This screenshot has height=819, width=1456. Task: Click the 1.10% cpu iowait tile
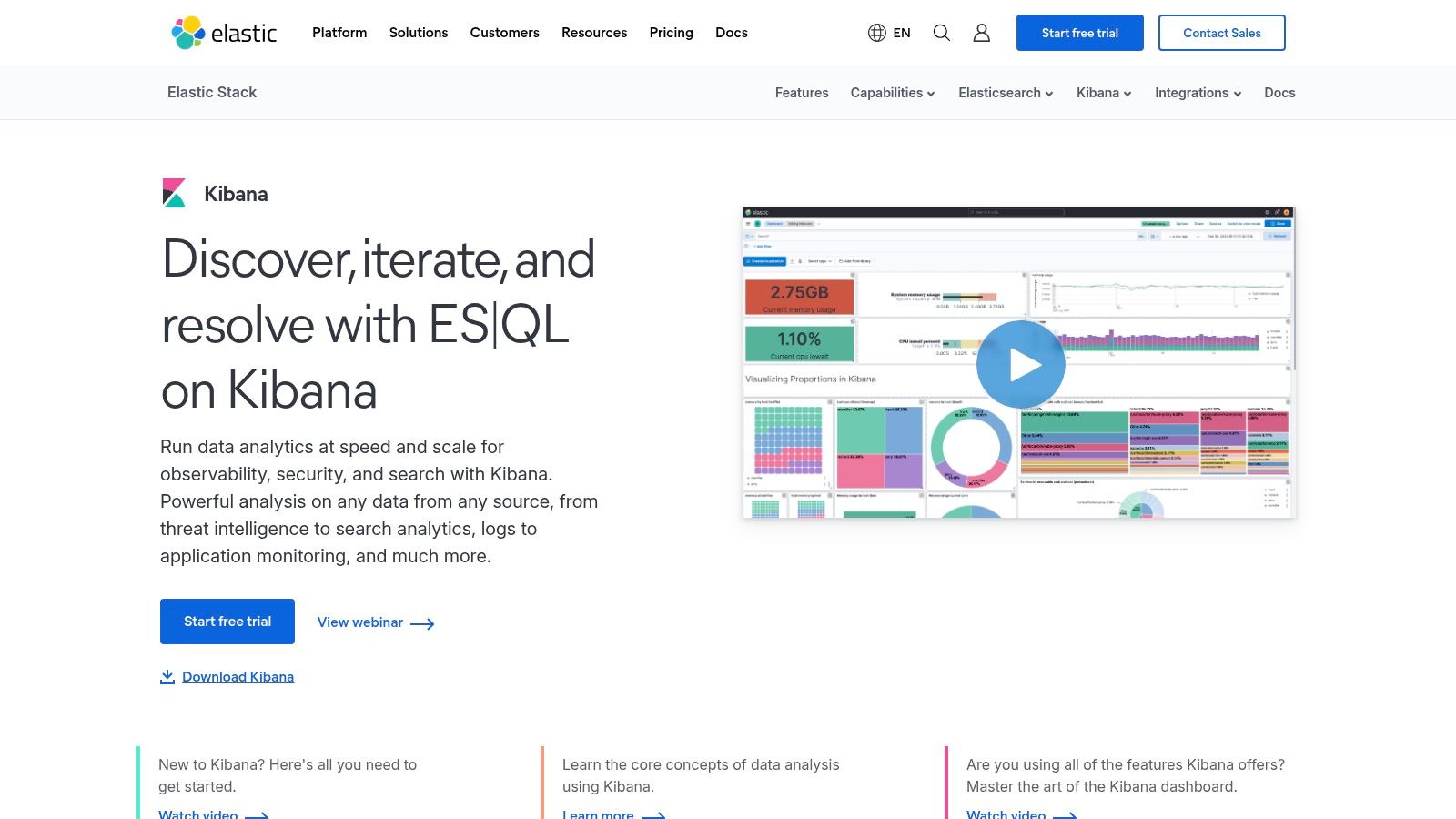[x=799, y=343]
